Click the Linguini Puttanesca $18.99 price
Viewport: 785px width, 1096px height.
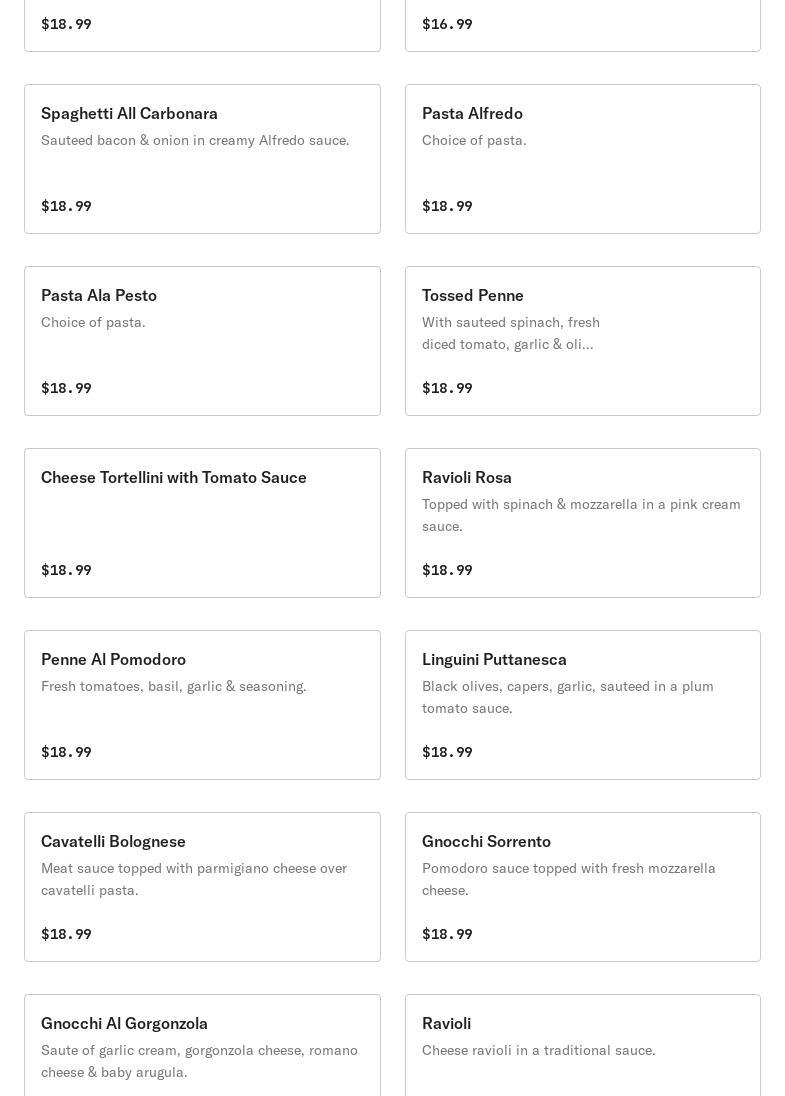coord(447,751)
